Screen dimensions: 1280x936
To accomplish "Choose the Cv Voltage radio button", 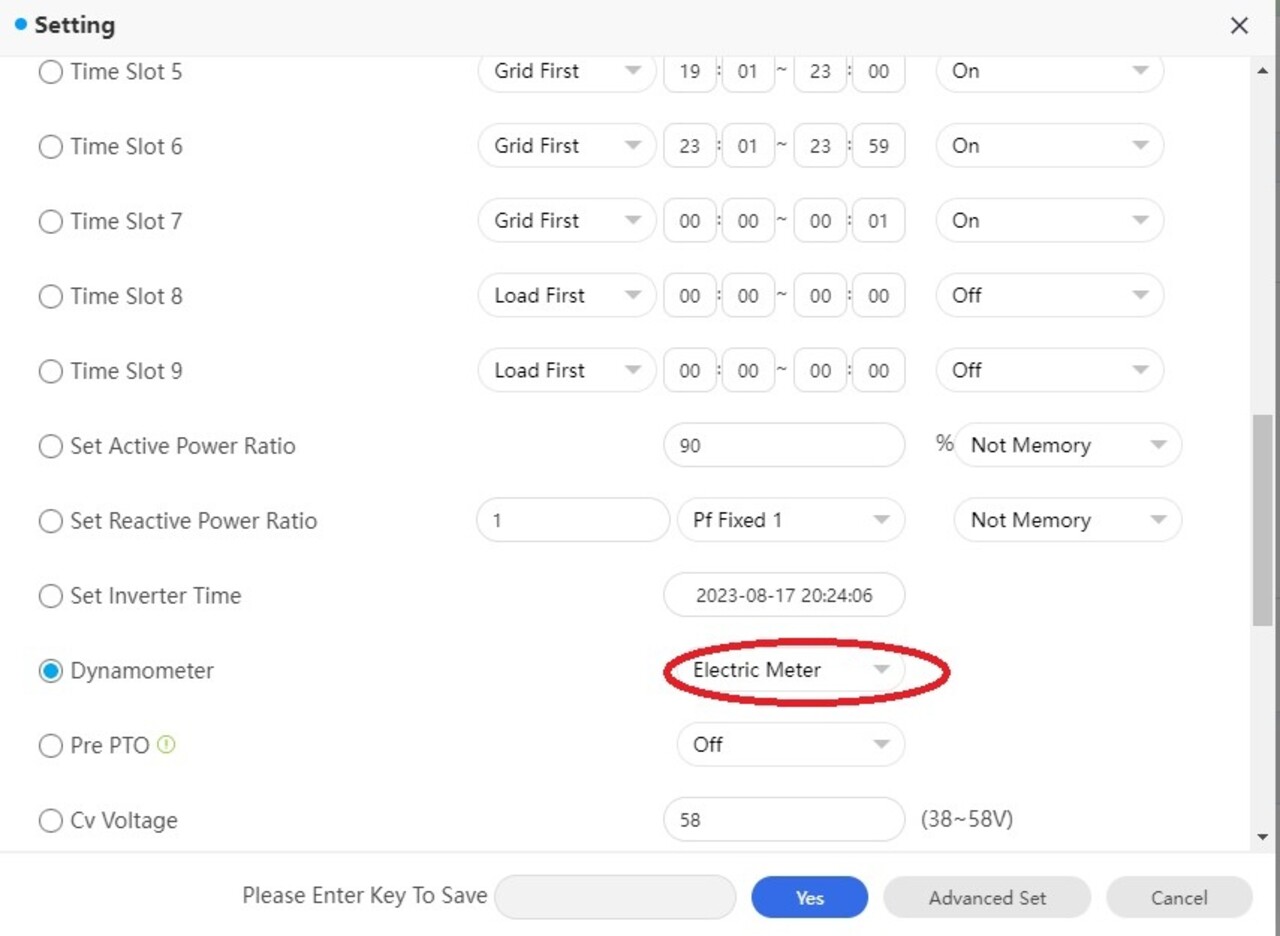I will coord(50,821).
